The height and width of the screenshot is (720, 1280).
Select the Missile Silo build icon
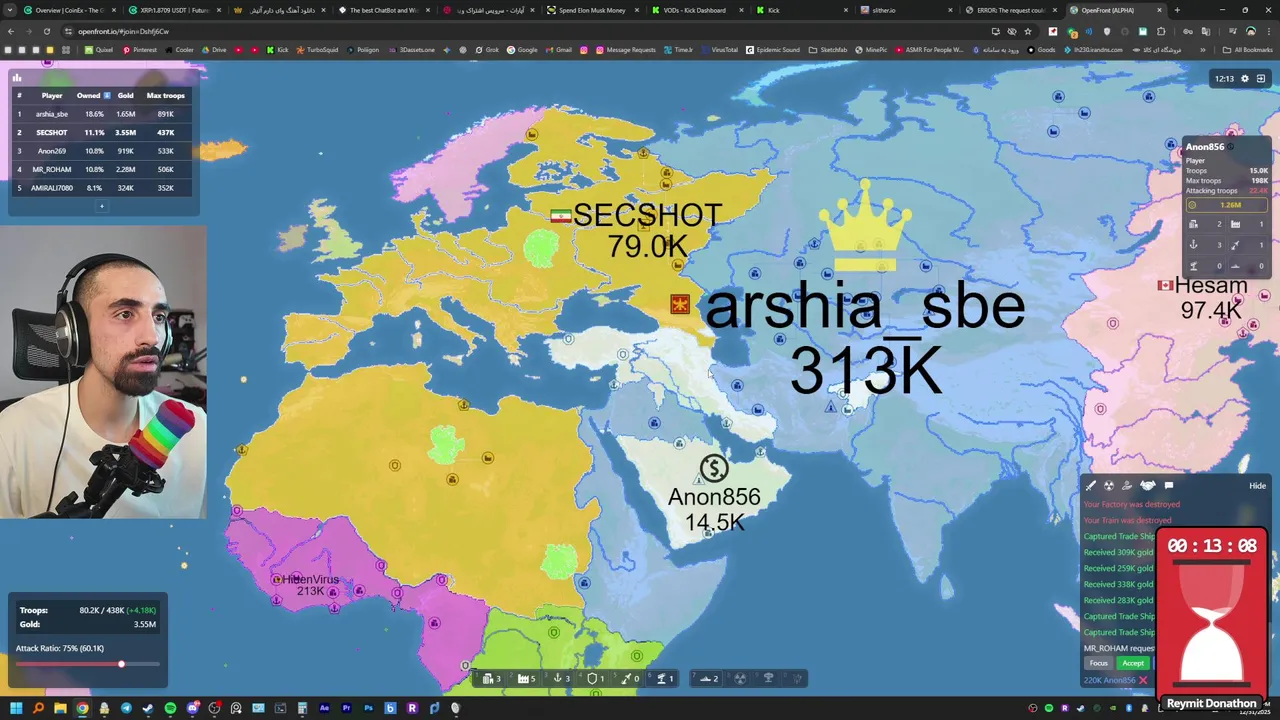pyautogui.click(x=626, y=679)
